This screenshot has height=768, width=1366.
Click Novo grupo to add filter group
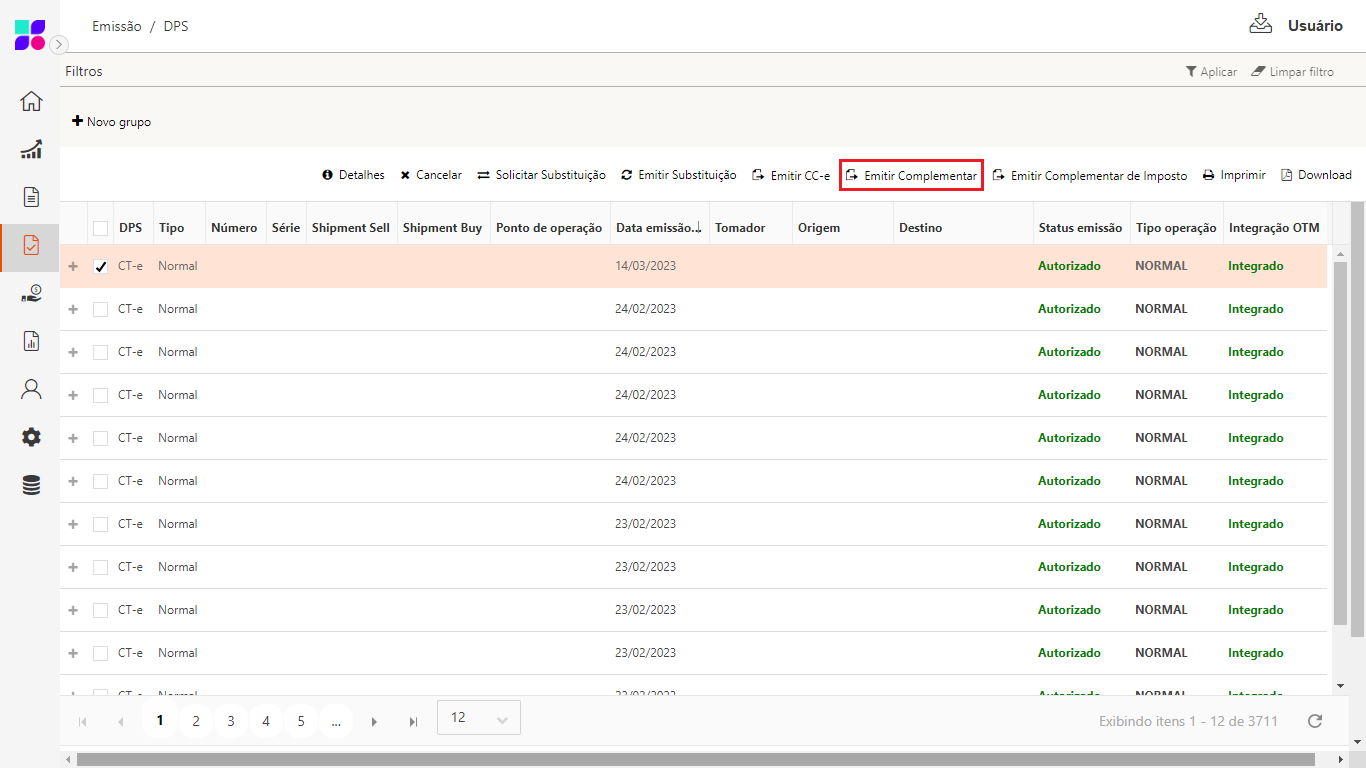(111, 122)
